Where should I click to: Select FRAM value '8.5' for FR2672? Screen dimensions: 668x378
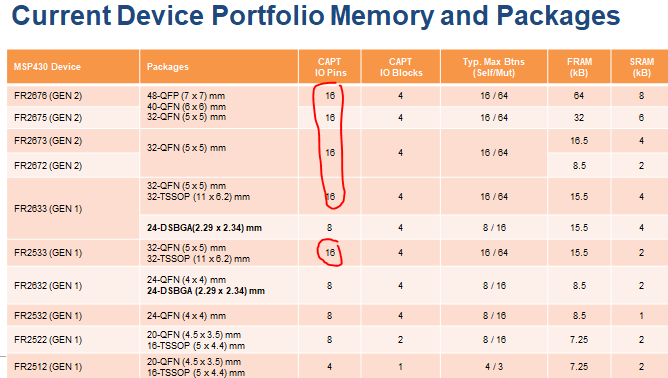coord(579,166)
